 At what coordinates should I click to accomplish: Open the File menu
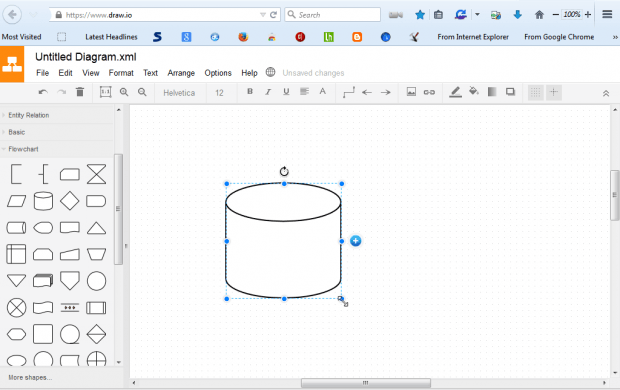click(42, 73)
